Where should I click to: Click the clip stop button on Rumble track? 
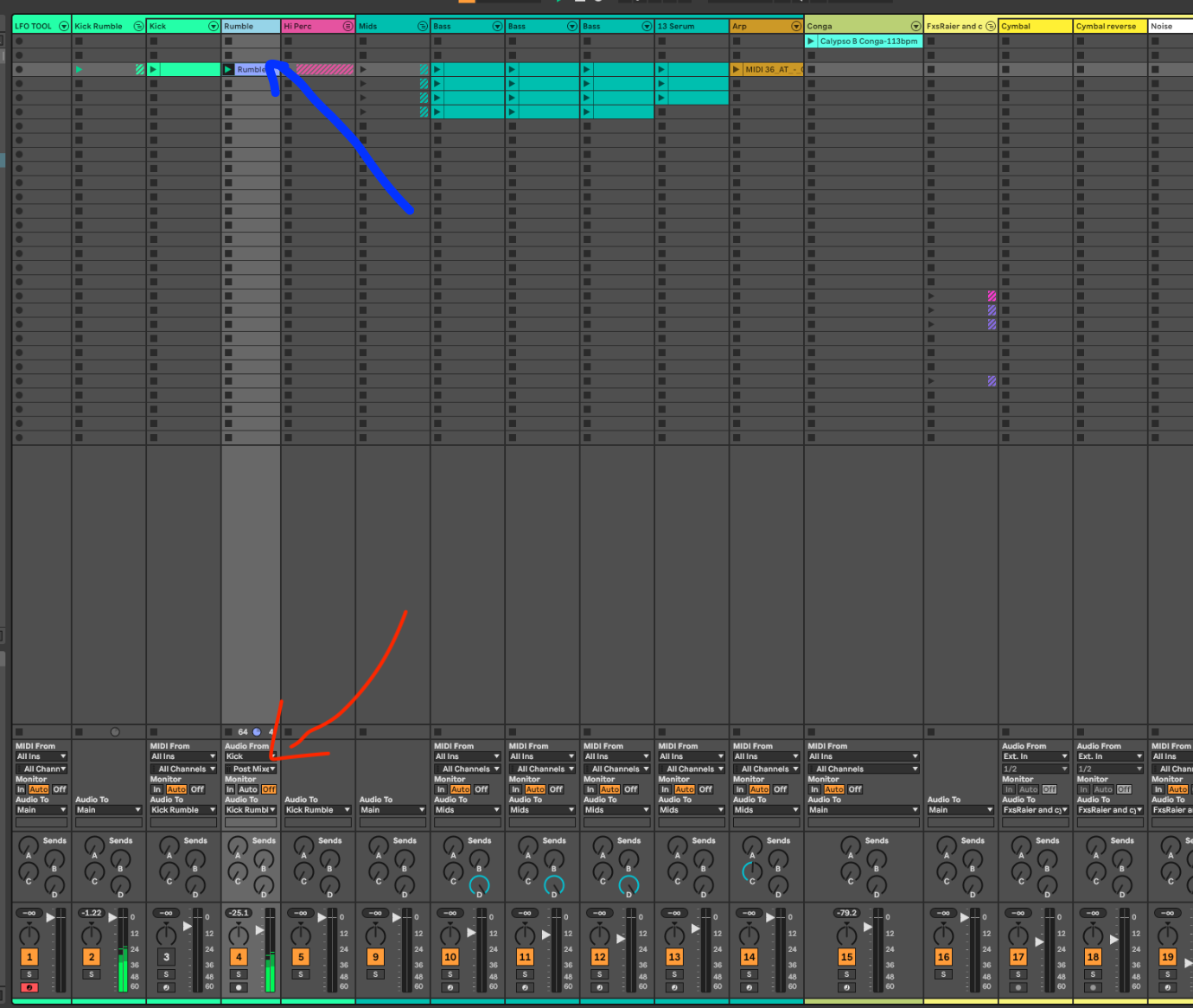point(228,731)
